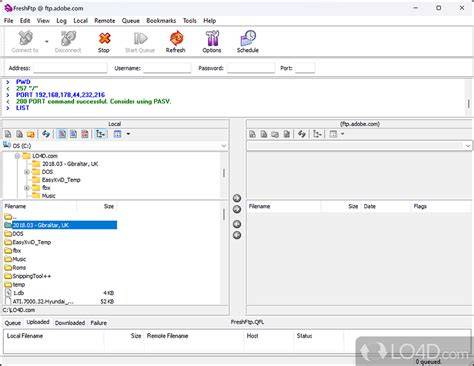Expand the DOS folder tree node
474x366 pixels.
[x=27, y=172]
